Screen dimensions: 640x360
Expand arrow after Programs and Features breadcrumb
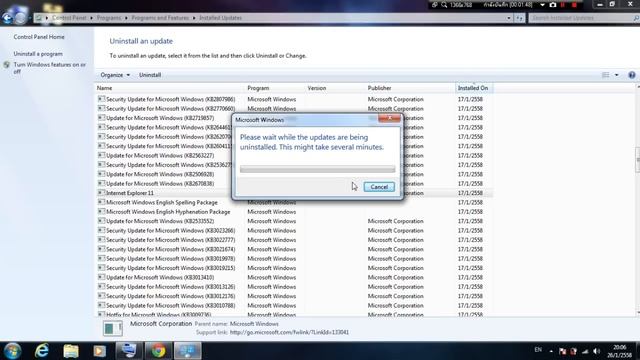coord(194,18)
